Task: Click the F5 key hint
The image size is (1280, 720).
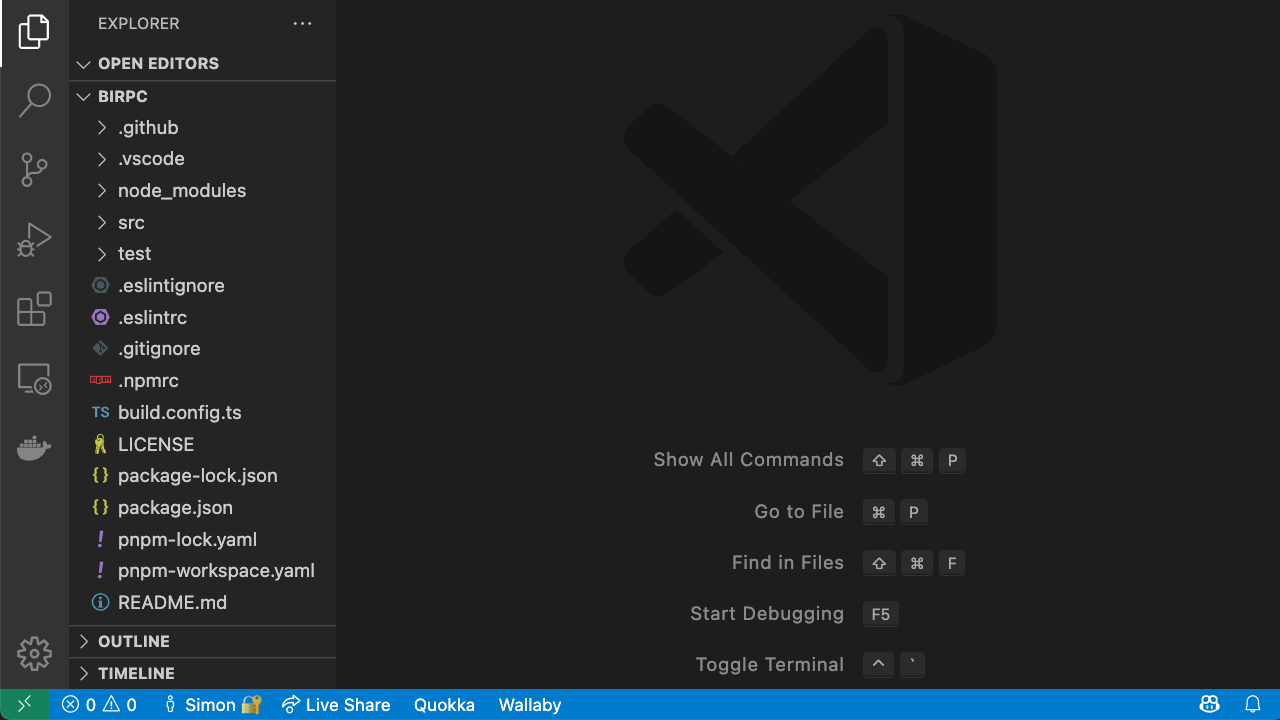Action: point(881,614)
